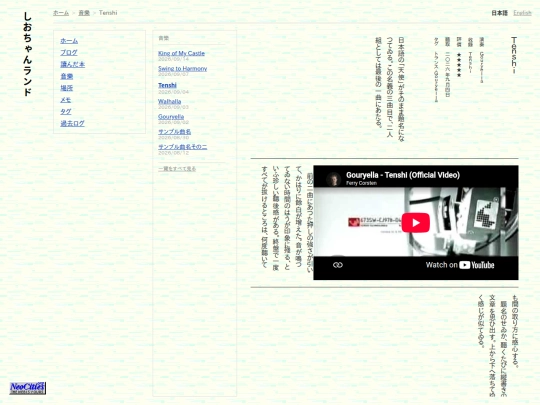Click the 2026/09/14 date under King of My Castle
The image size is (540, 405).
click(x=173, y=59)
